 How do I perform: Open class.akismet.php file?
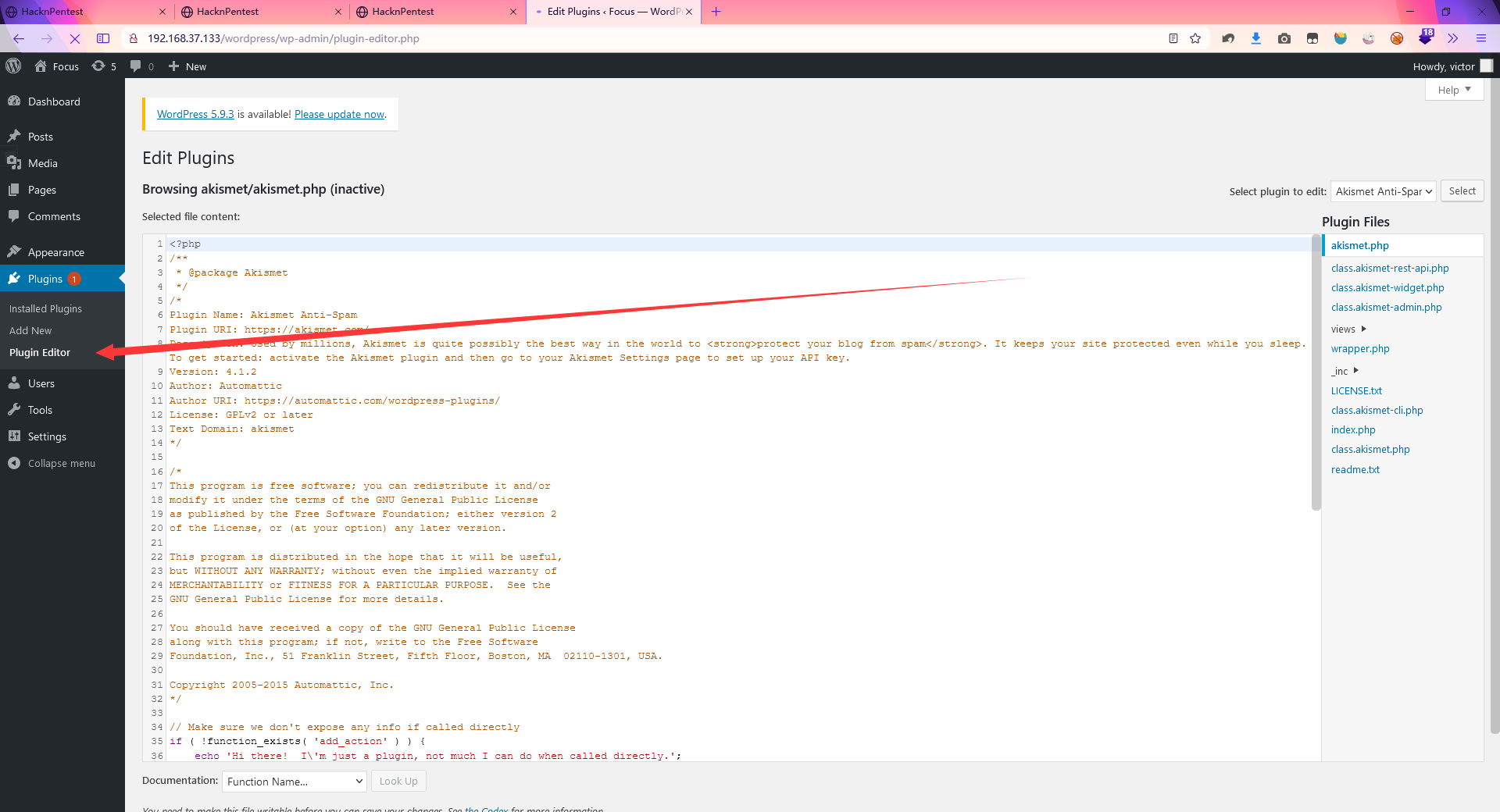tap(1370, 449)
